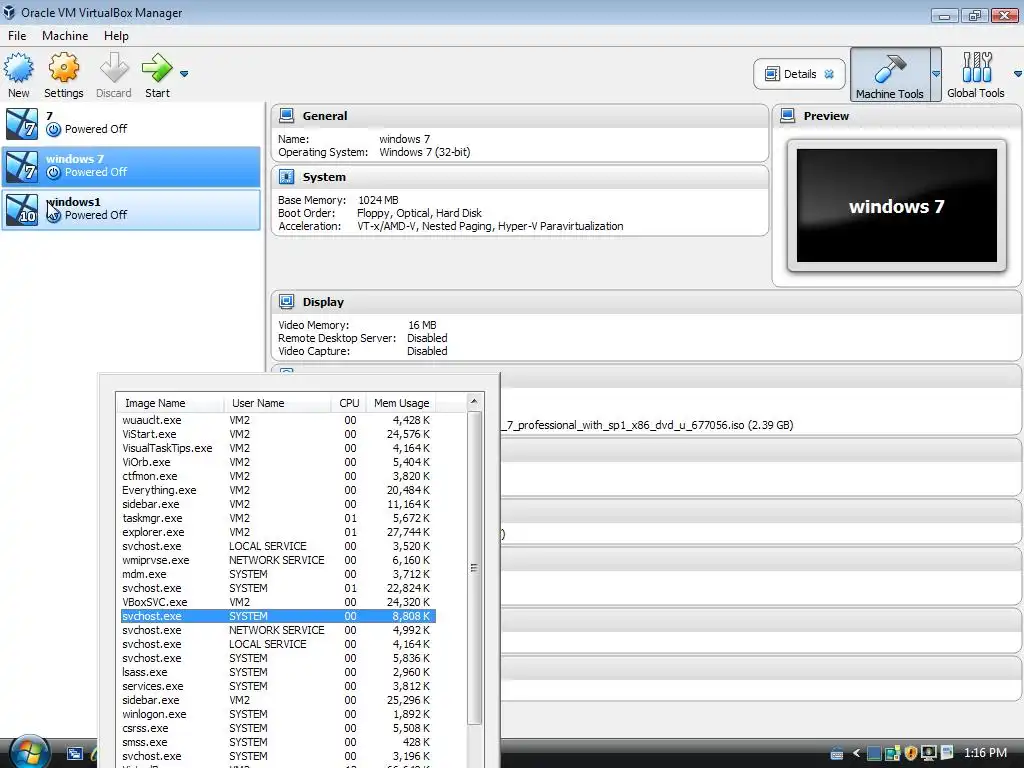Close the Details tool with its X icon
The height and width of the screenshot is (768, 1024).
coord(829,74)
